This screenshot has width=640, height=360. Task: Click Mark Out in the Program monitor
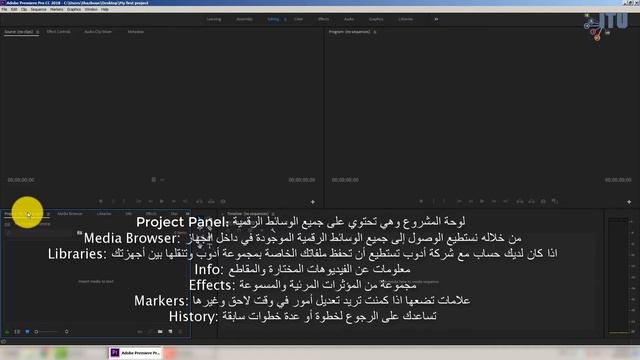point(444,201)
